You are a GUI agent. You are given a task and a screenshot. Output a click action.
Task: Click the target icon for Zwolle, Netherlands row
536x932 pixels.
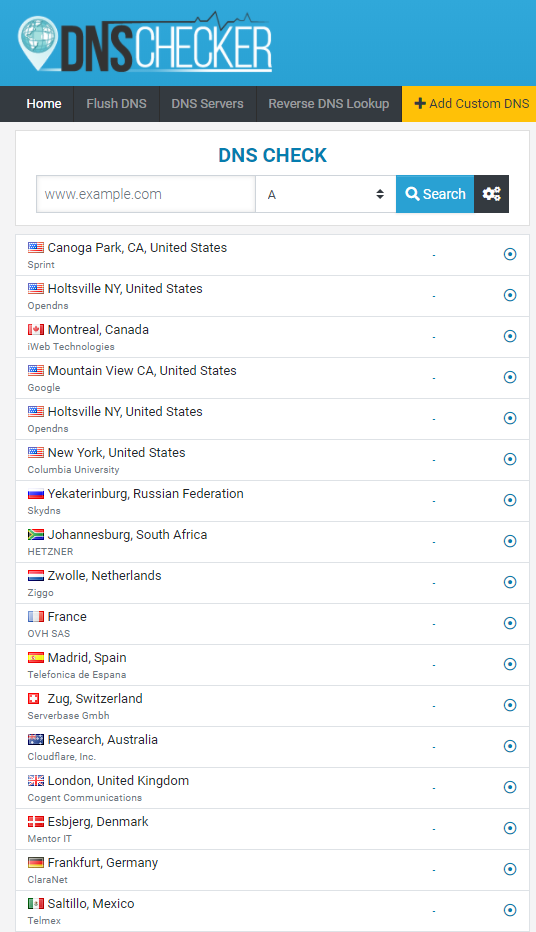click(x=510, y=582)
